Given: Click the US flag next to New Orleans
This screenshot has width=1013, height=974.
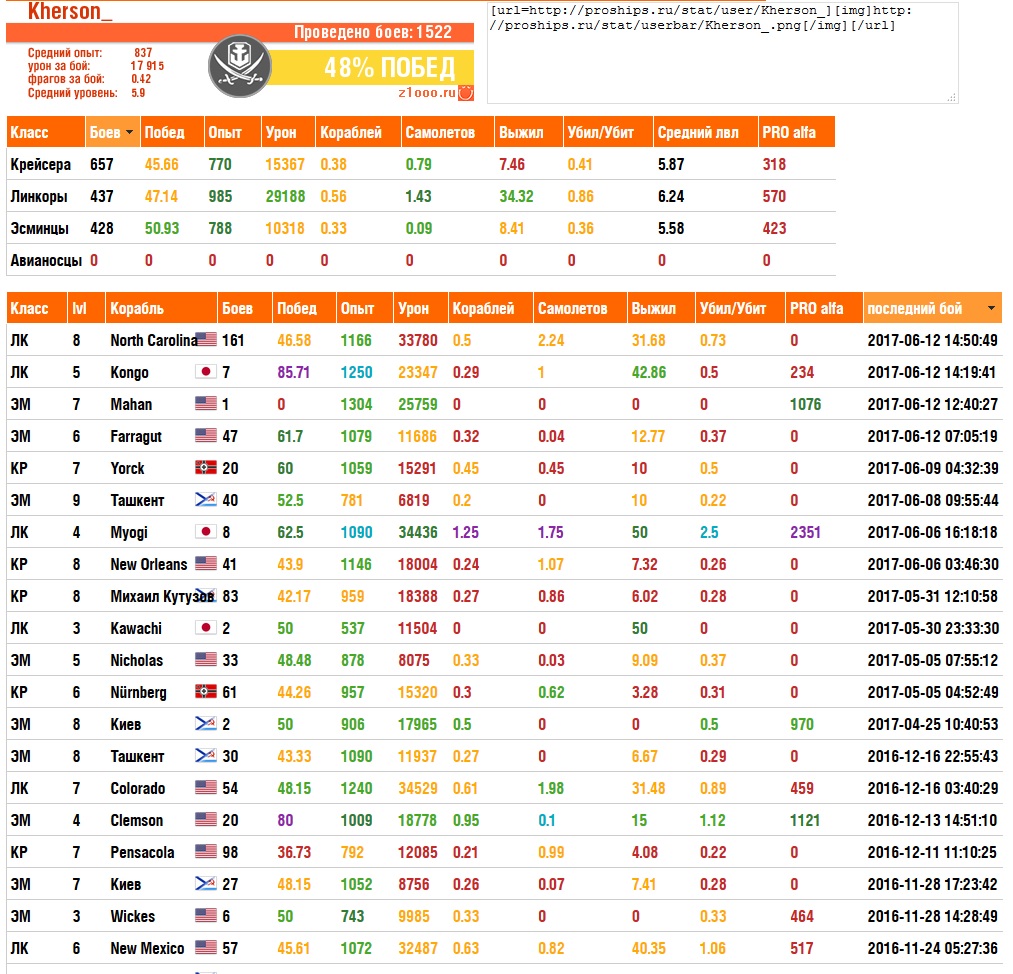Looking at the screenshot, I should coord(206,563).
